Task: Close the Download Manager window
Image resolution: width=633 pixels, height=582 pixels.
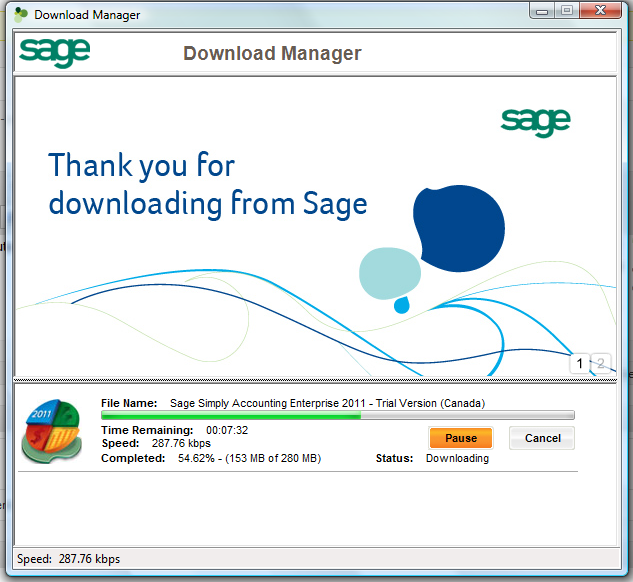Action: click(600, 10)
